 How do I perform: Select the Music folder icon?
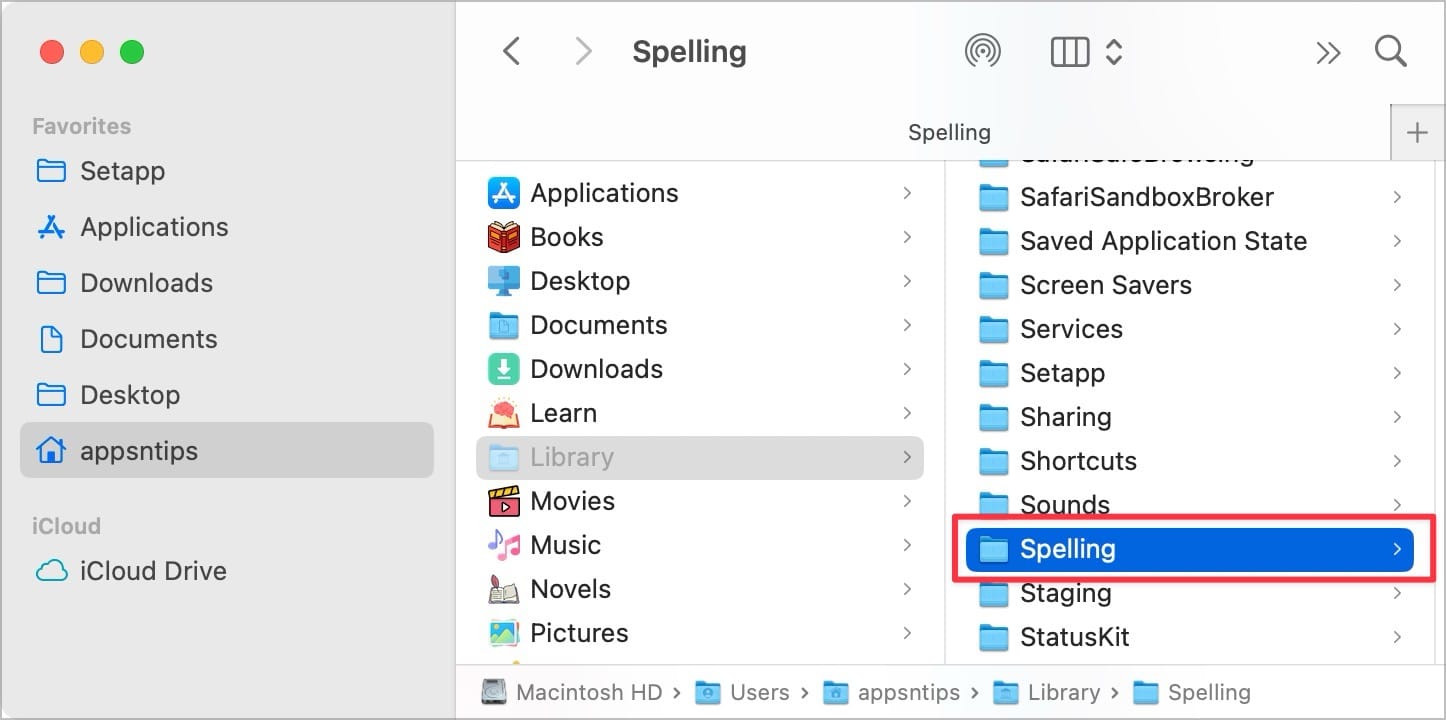pos(503,545)
